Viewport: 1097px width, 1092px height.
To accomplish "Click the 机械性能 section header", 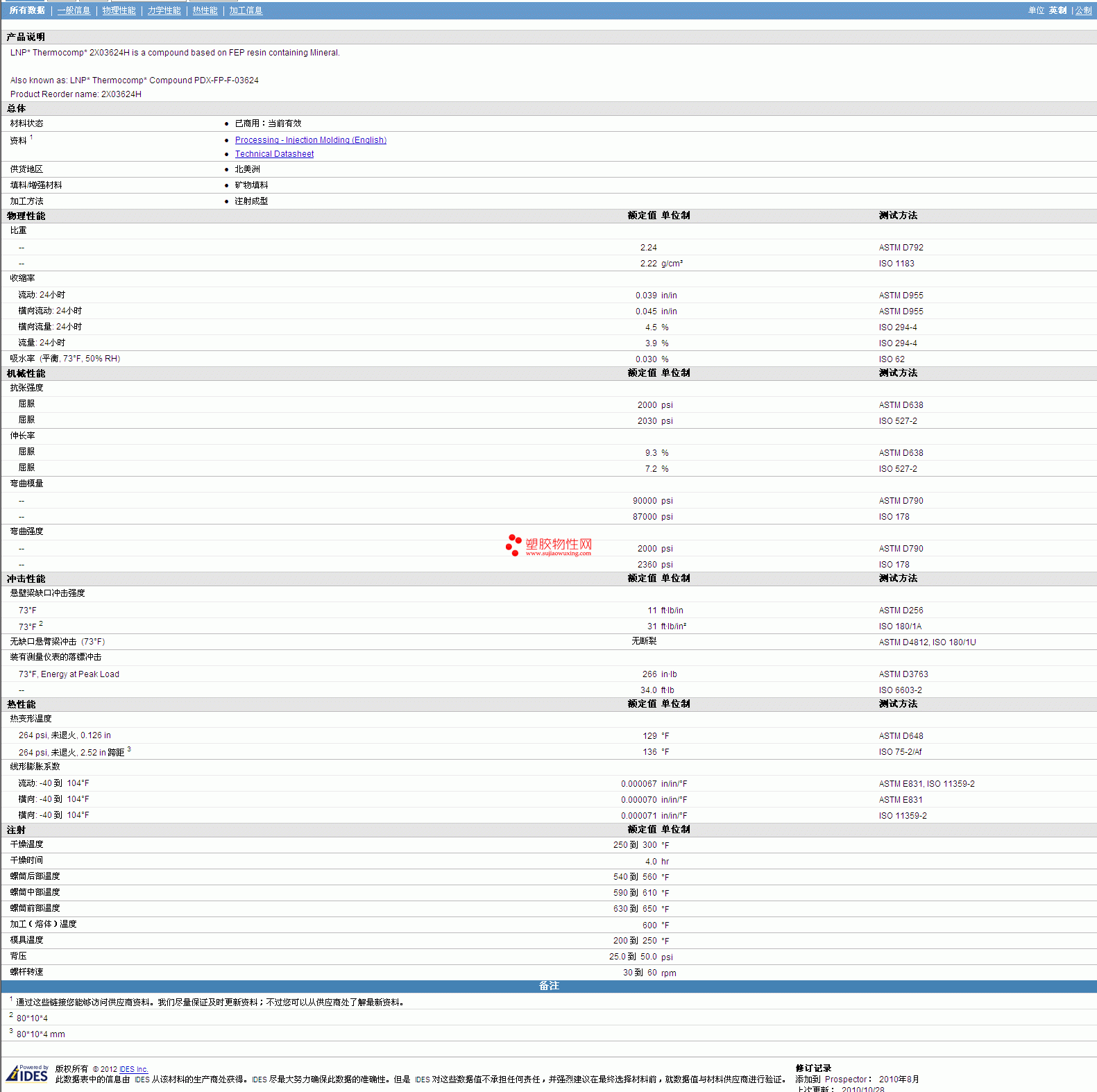I will click(26, 373).
